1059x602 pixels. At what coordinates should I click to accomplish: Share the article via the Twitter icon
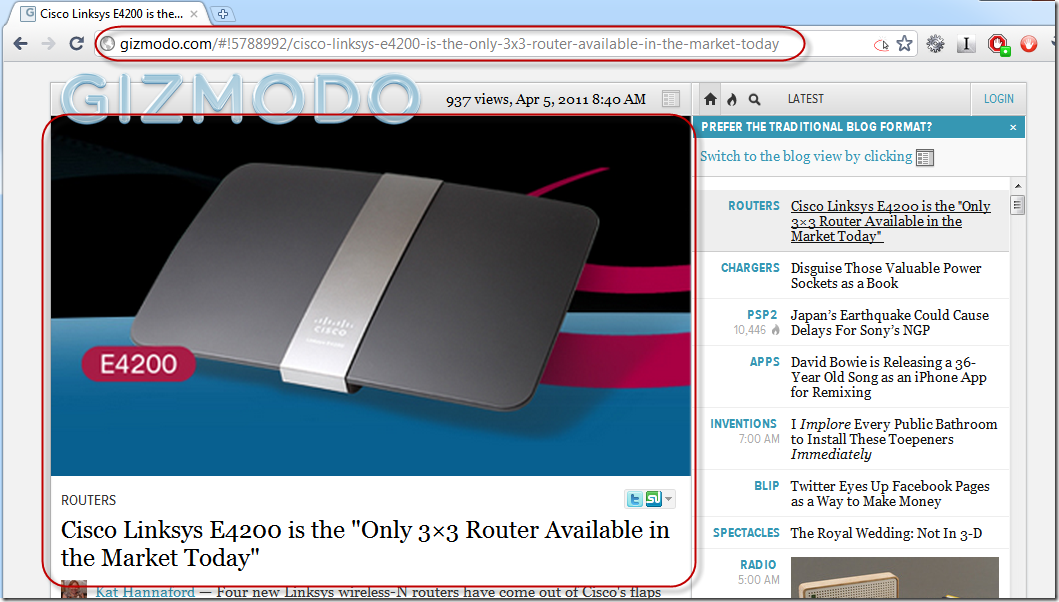pos(634,499)
